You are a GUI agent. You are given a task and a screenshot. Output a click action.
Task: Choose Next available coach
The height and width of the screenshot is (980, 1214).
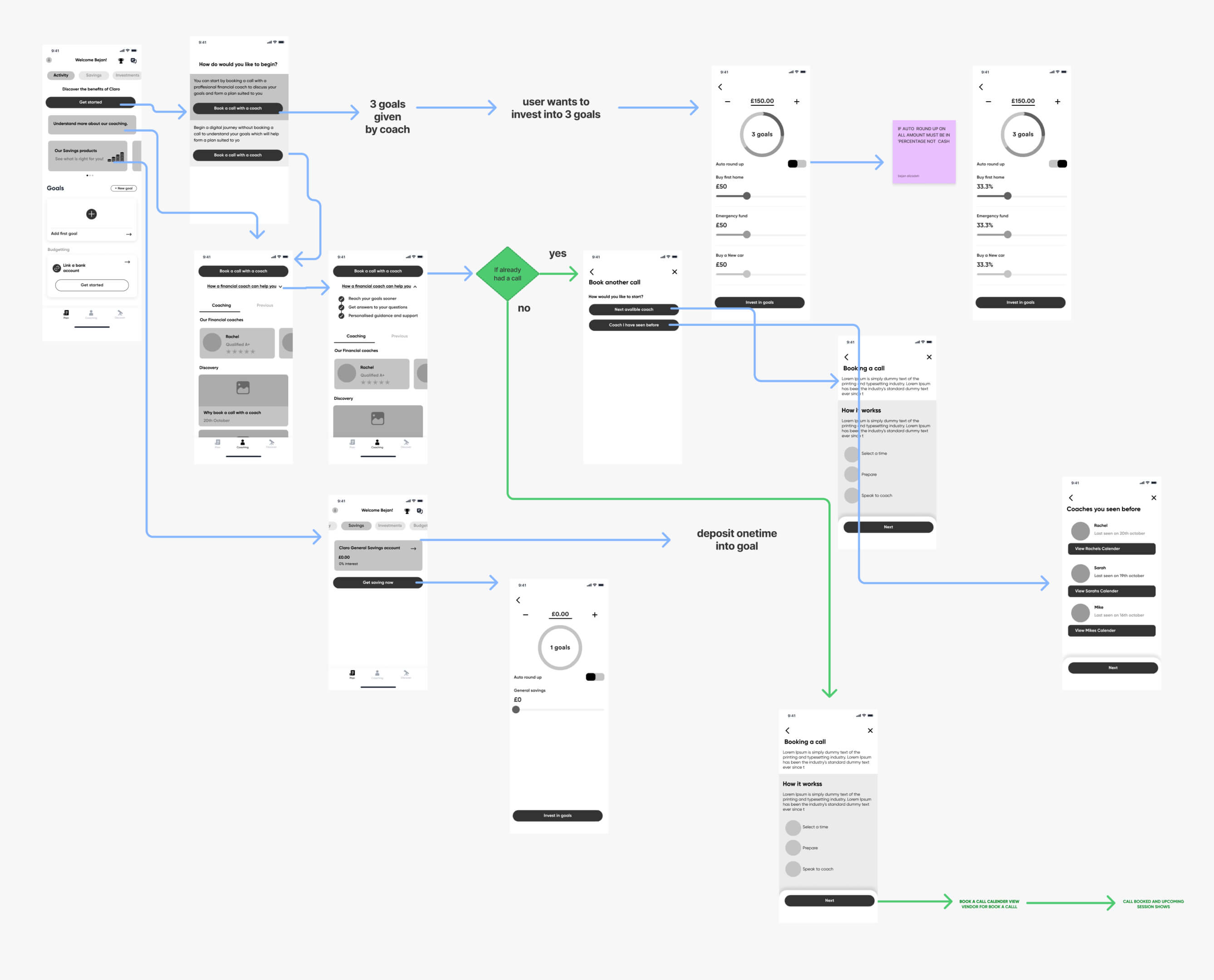pos(633,309)
